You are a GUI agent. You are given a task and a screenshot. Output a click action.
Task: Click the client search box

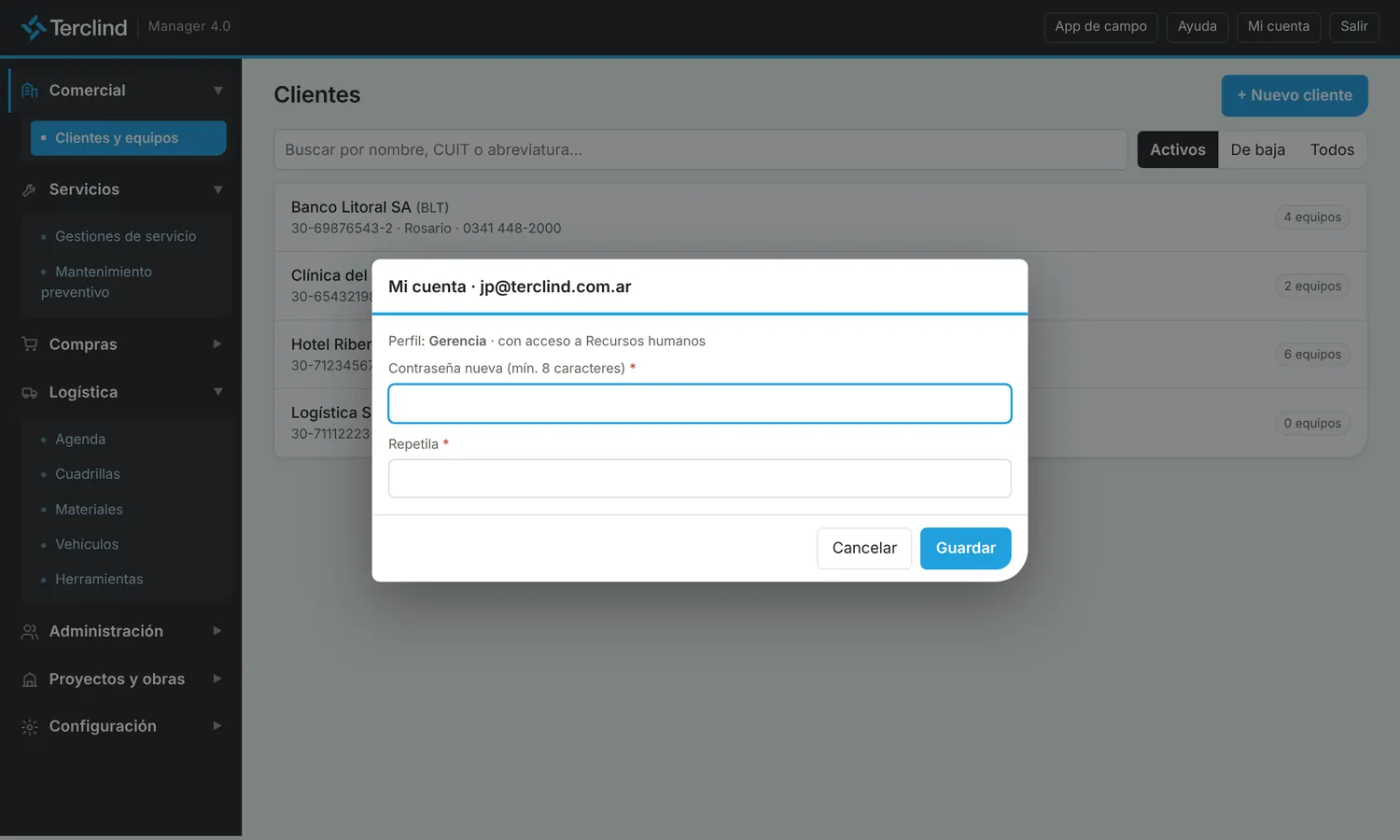[700, 149]
